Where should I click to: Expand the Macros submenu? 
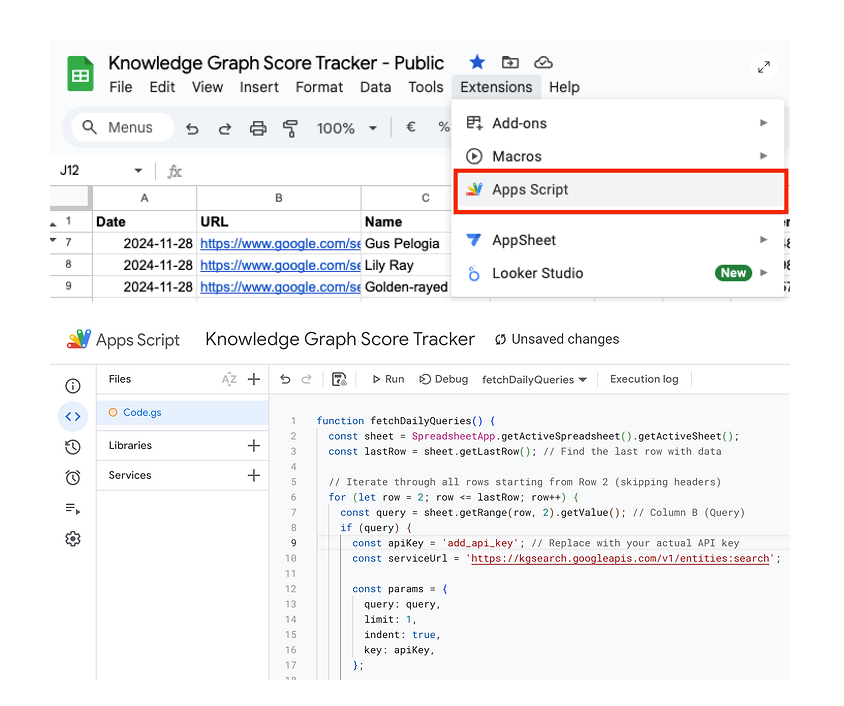(617, 157)
